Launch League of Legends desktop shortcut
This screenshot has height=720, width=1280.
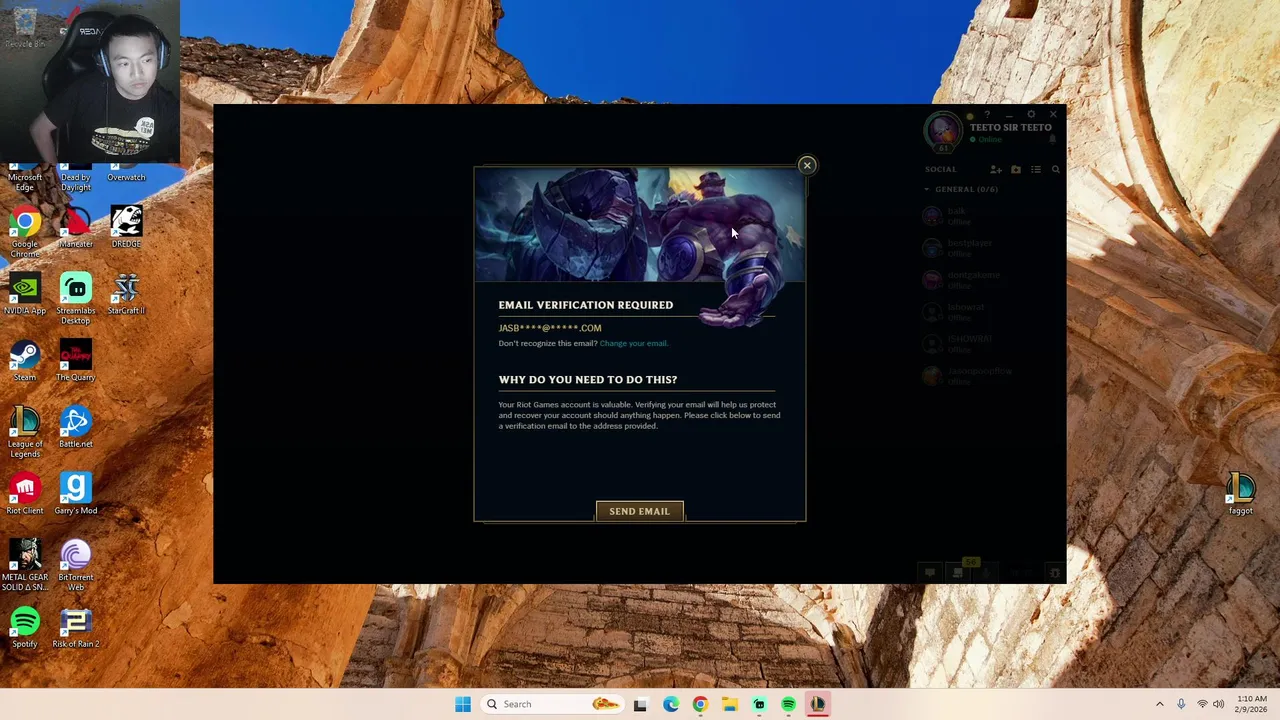pos(25,432)
